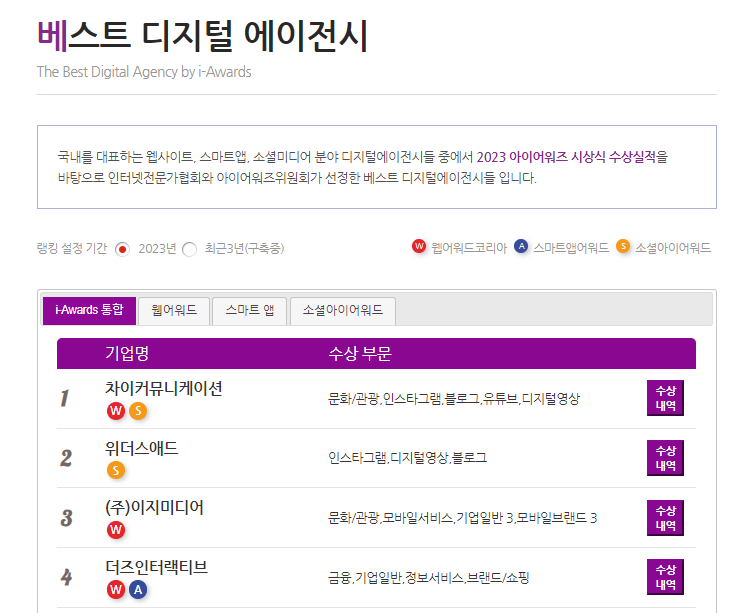
Task: Click the 소셜아이어워드 legend S icon
Action: [623, 246]
